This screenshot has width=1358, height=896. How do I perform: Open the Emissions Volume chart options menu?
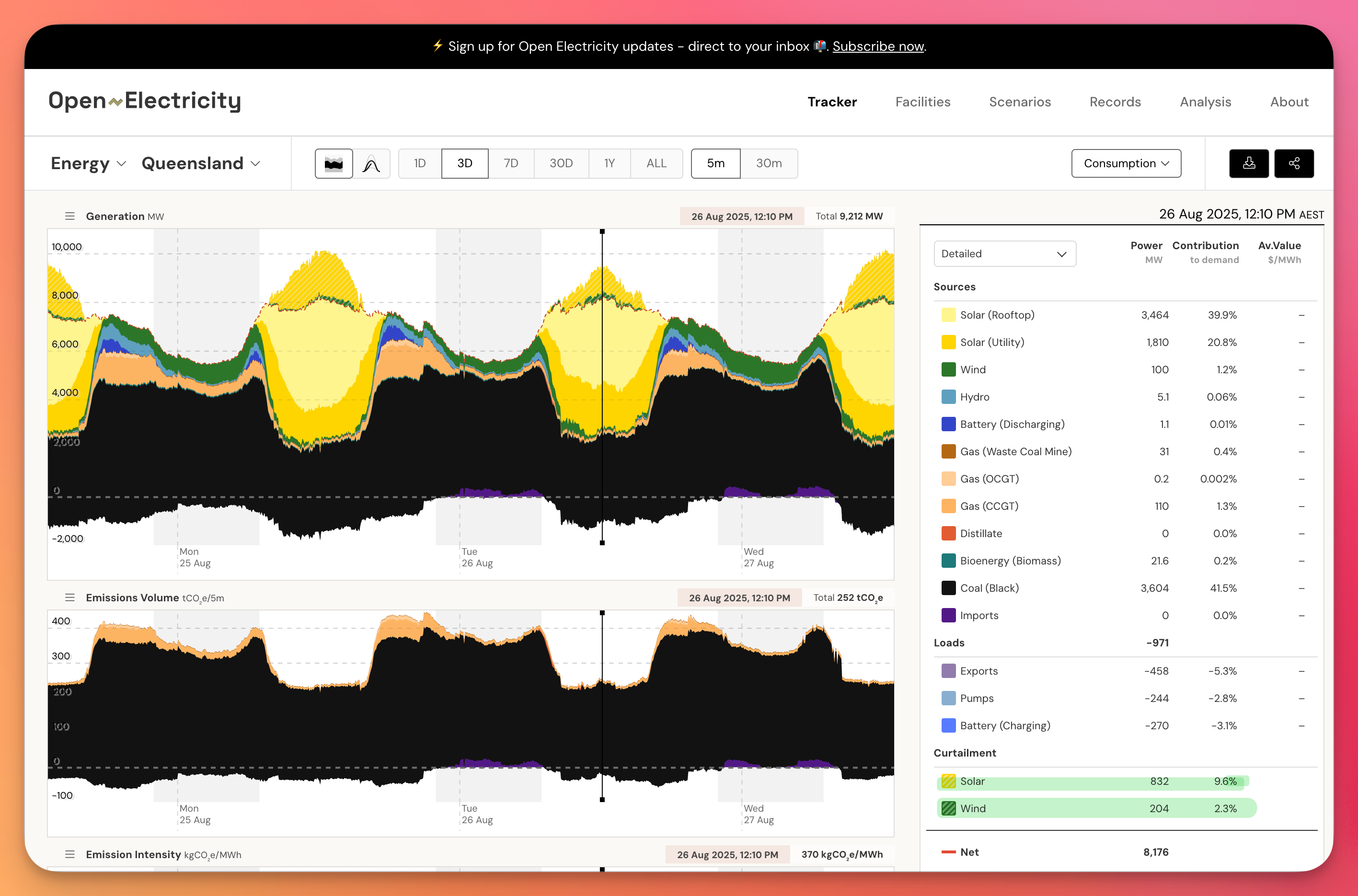click(x=69, y=597)
